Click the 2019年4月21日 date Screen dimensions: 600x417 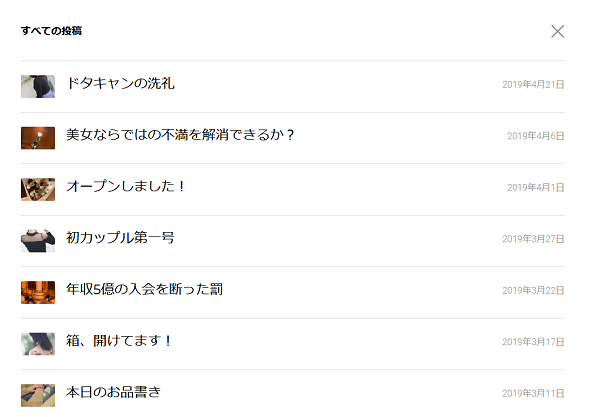533,85
